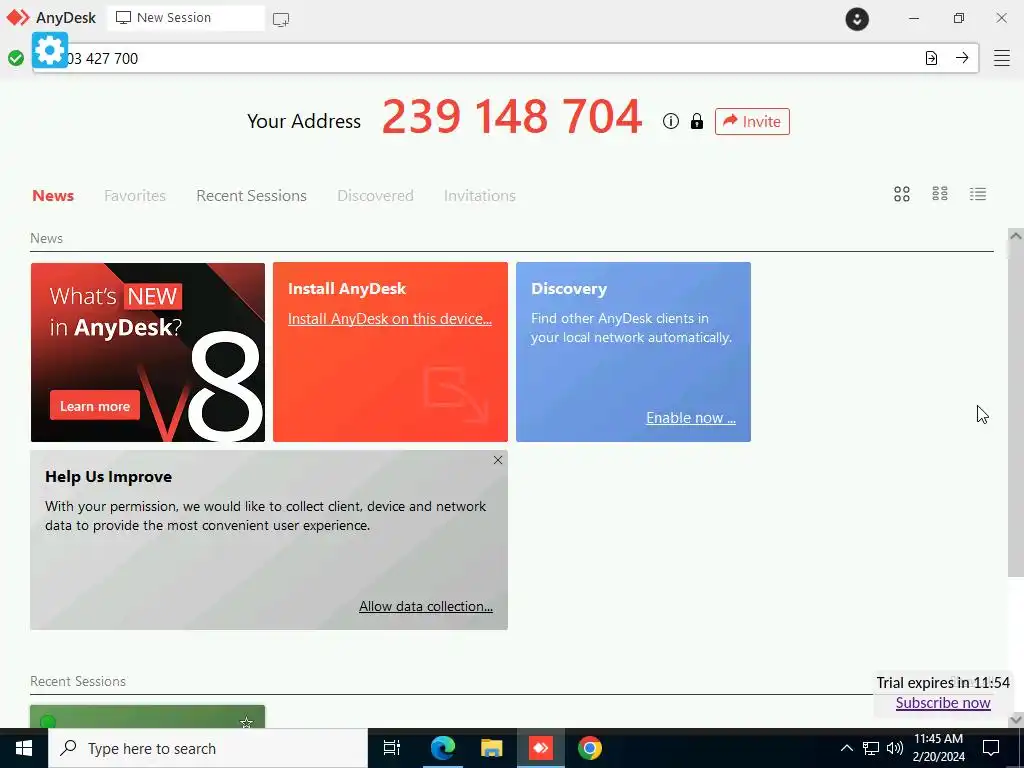
Task: Click the green connection status checkmark
Action: [x=16, y=59]
